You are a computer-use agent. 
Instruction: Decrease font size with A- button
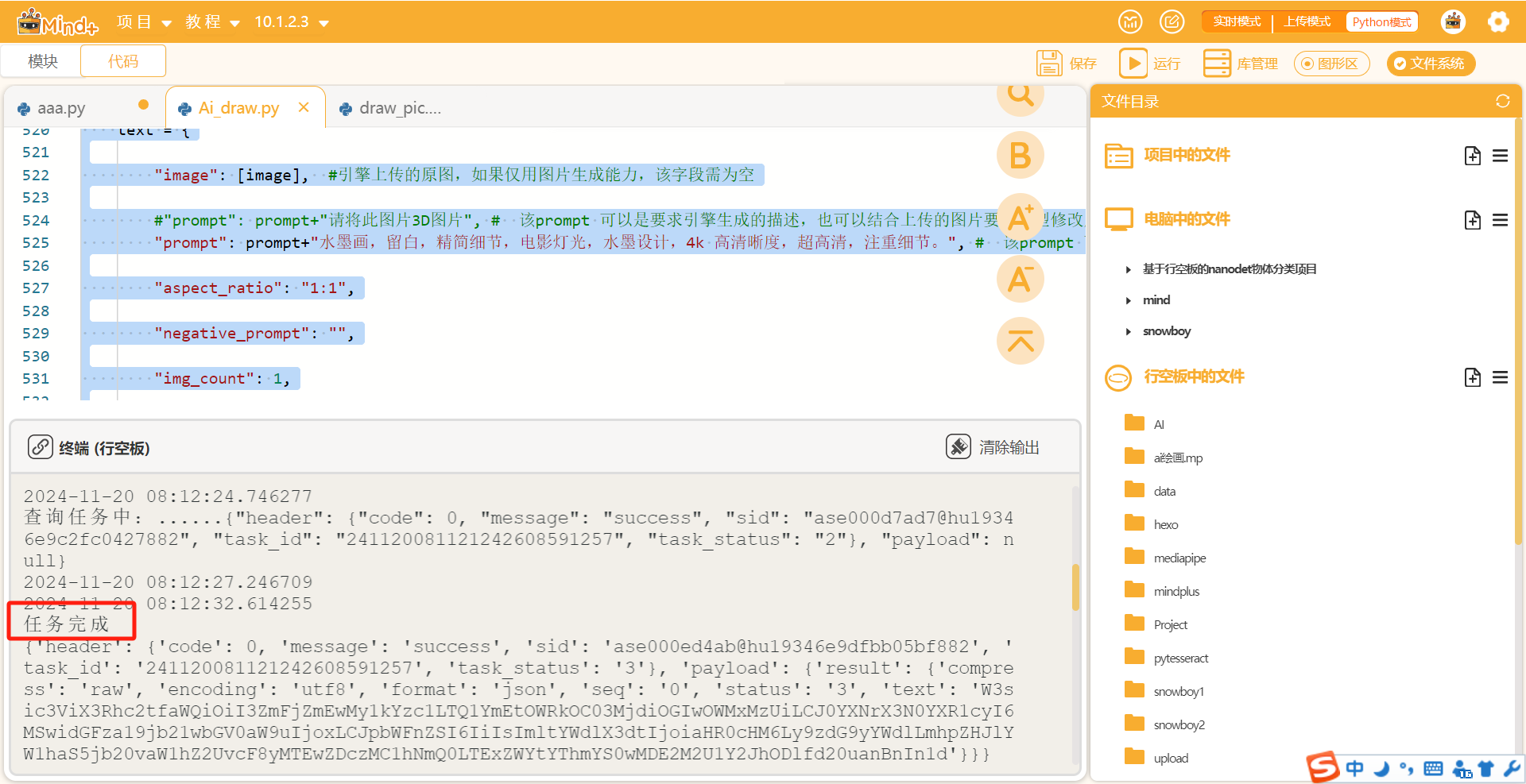[1021, 280]
